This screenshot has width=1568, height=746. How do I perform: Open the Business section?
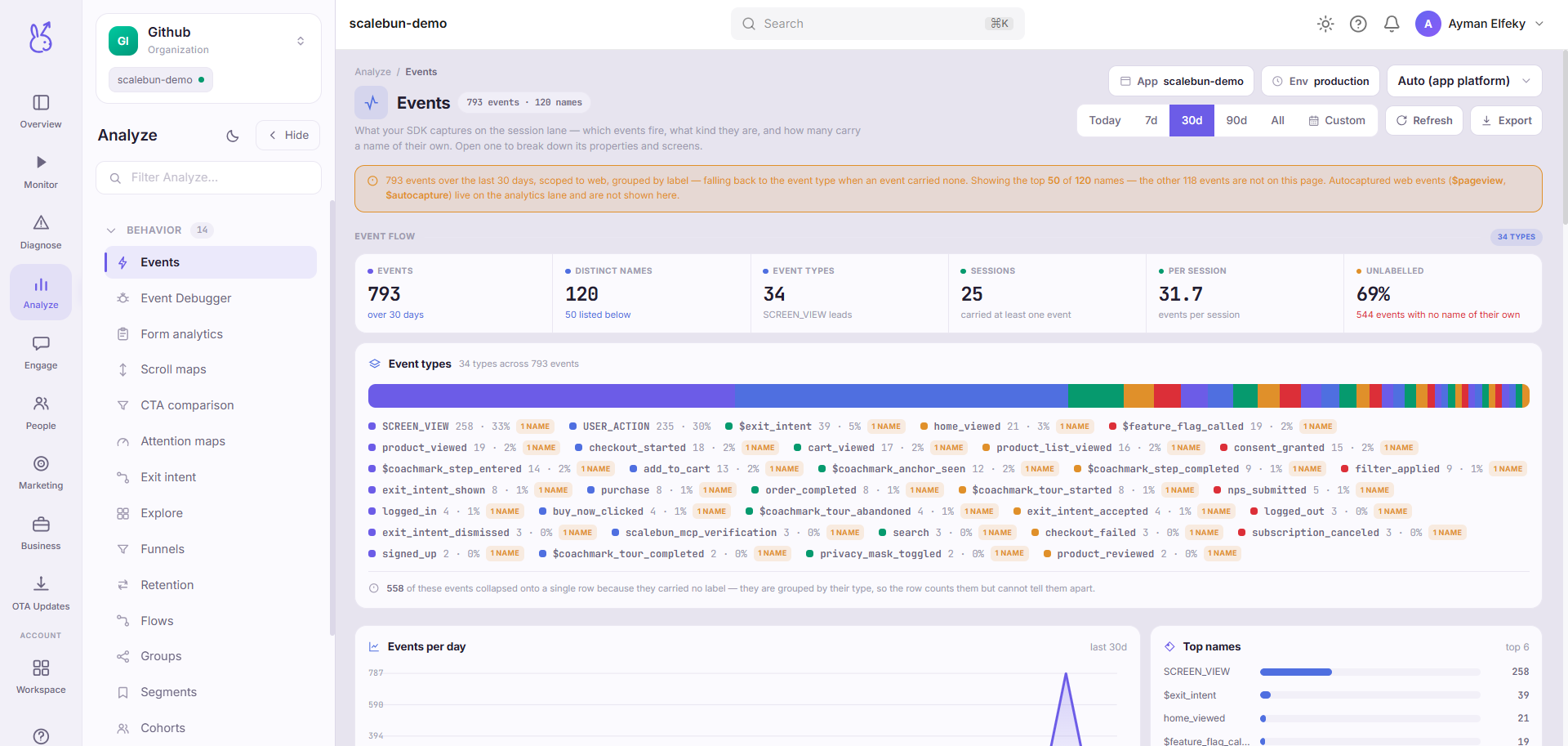[41, 533]
